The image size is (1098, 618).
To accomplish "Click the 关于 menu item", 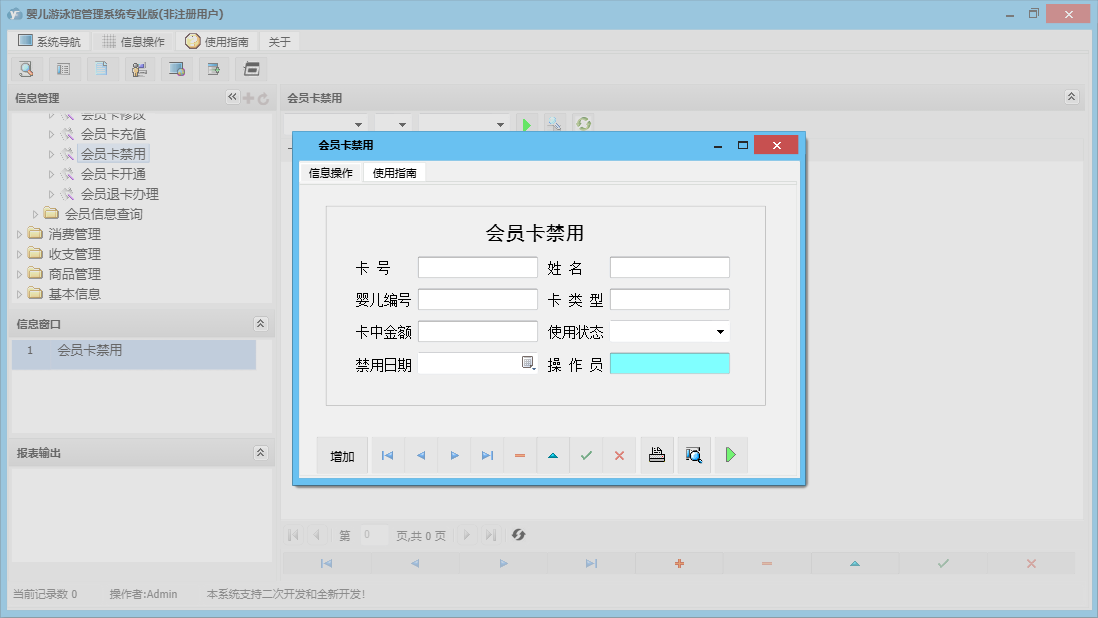I will click(279, 41).
